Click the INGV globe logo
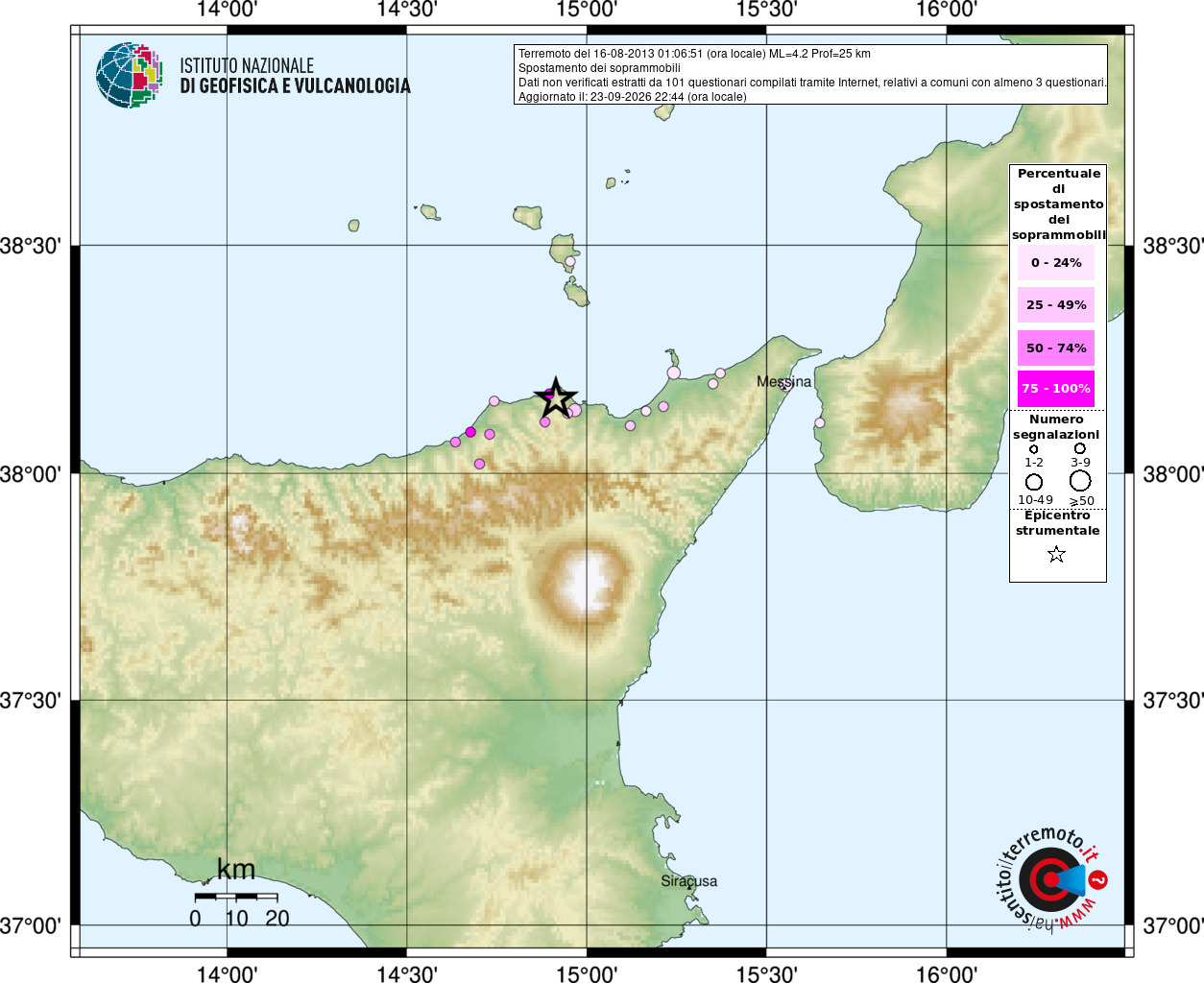 coord(129,75)
